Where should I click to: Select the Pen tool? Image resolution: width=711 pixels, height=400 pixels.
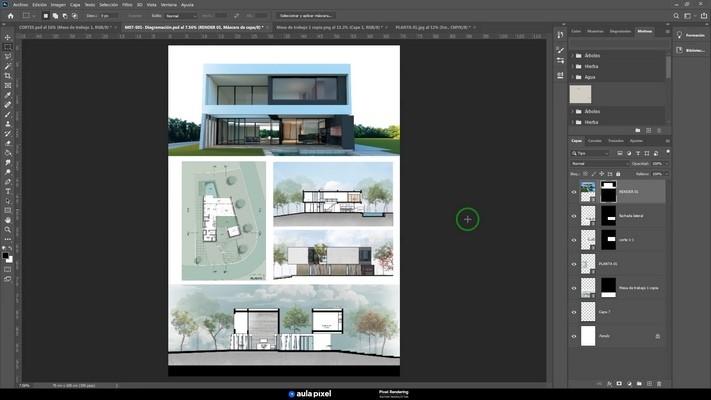pyautogui.click(x=8, y=181)
